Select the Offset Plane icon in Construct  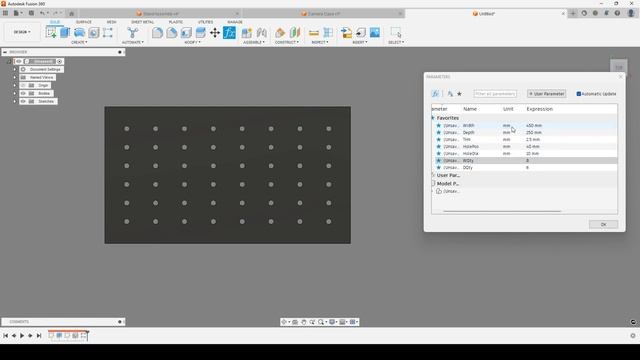[x=280, y=33]
